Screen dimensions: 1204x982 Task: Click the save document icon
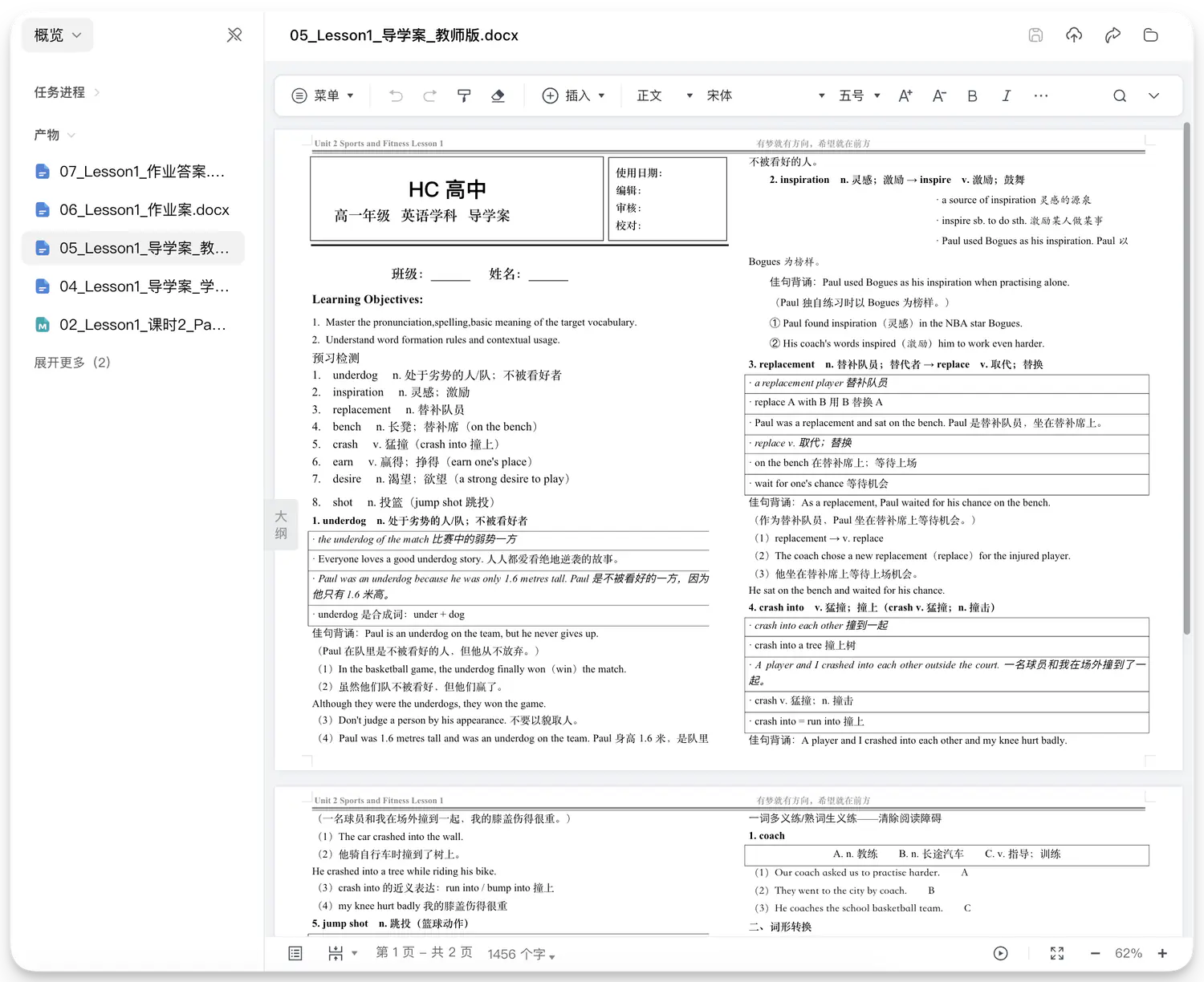[1035, 34]
